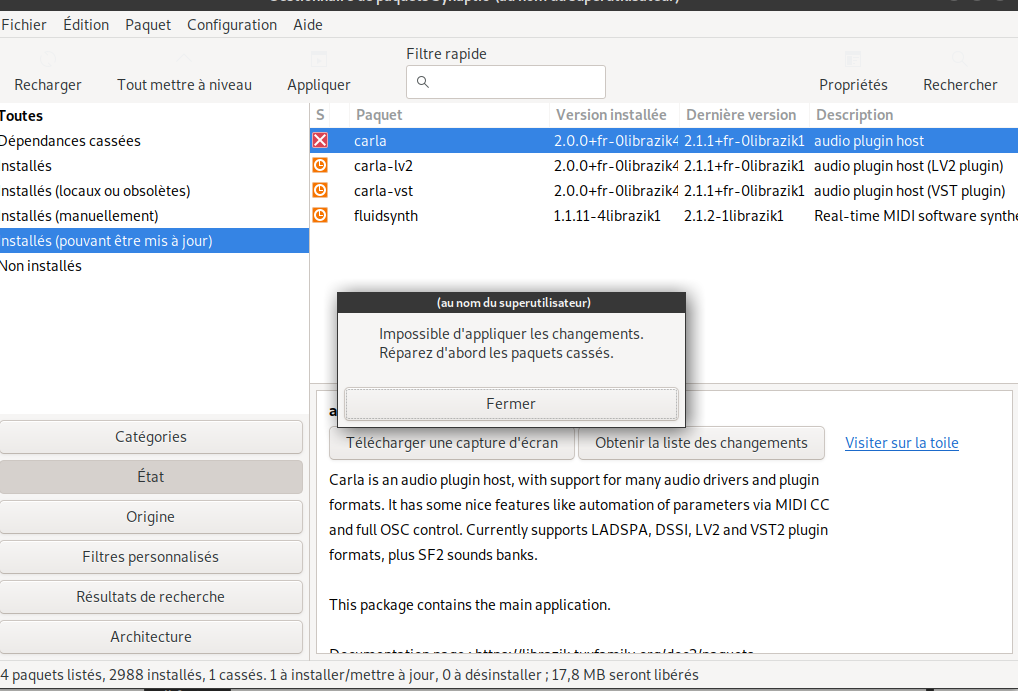Open the Fichier menu
This screenshot has width=1018, height=691.
[24, 25]
